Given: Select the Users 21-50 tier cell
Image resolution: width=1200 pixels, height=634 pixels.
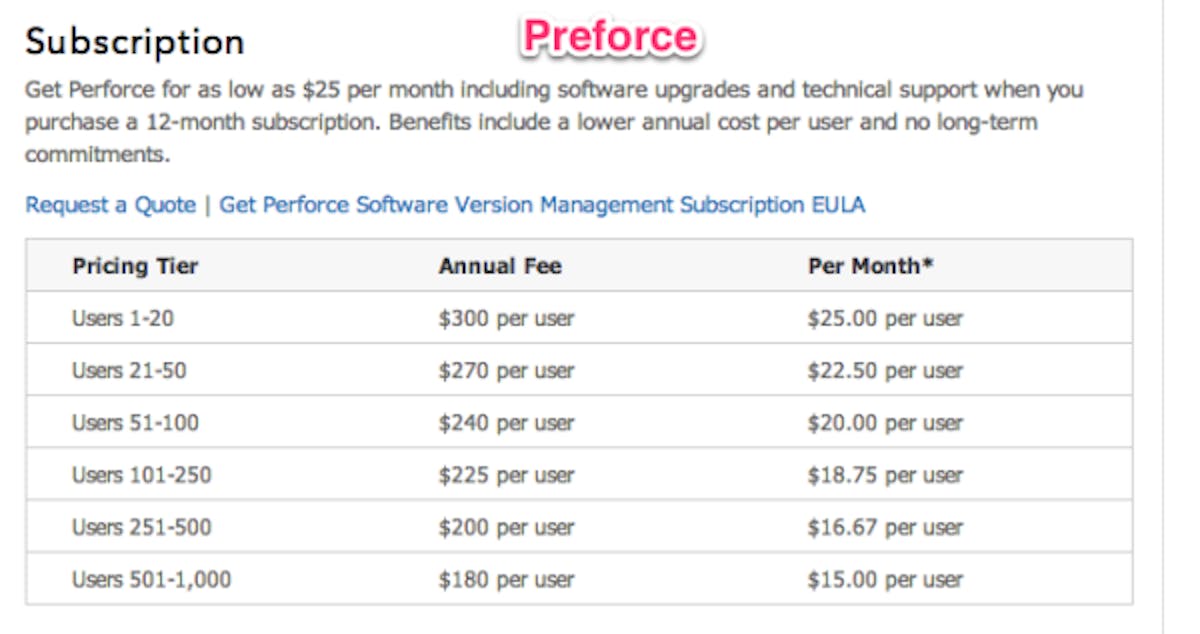Looking at the screenshot, I should pyautogui.click(x=129, y=371).
